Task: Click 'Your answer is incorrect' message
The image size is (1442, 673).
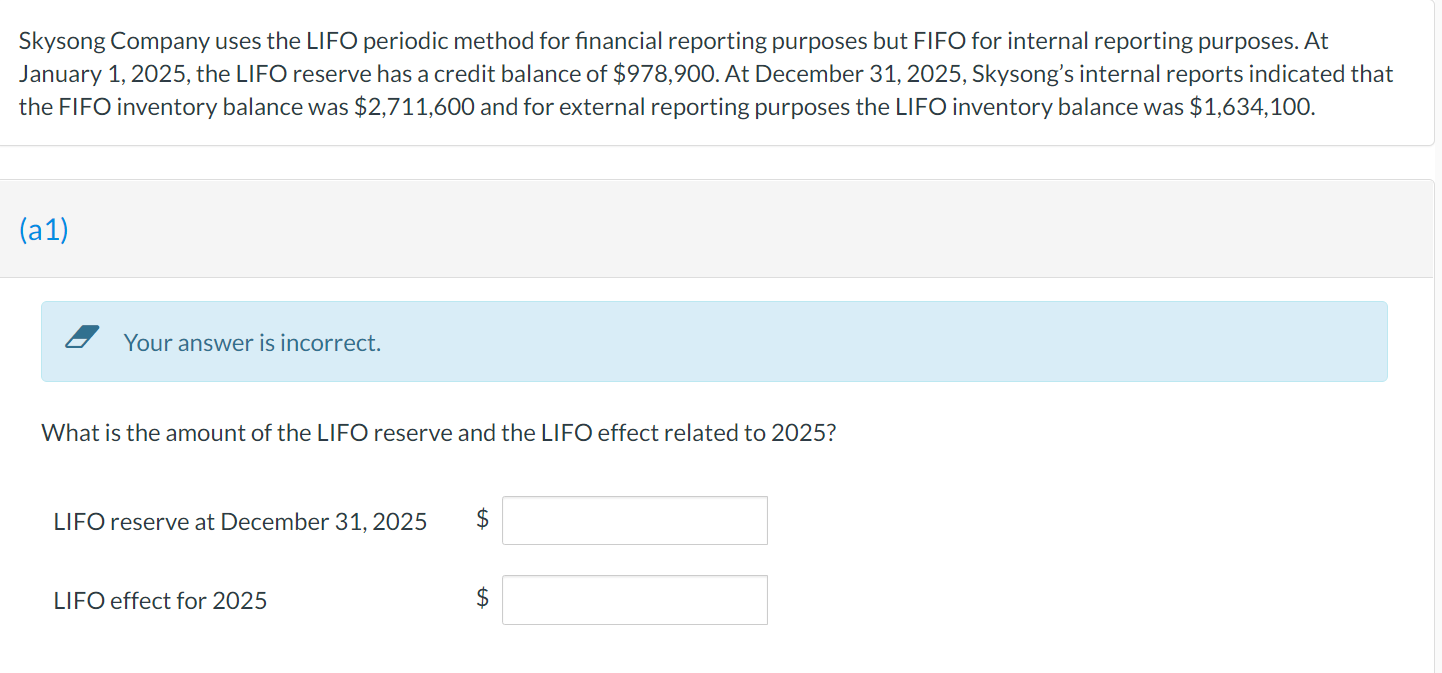Action: (251, 342)
